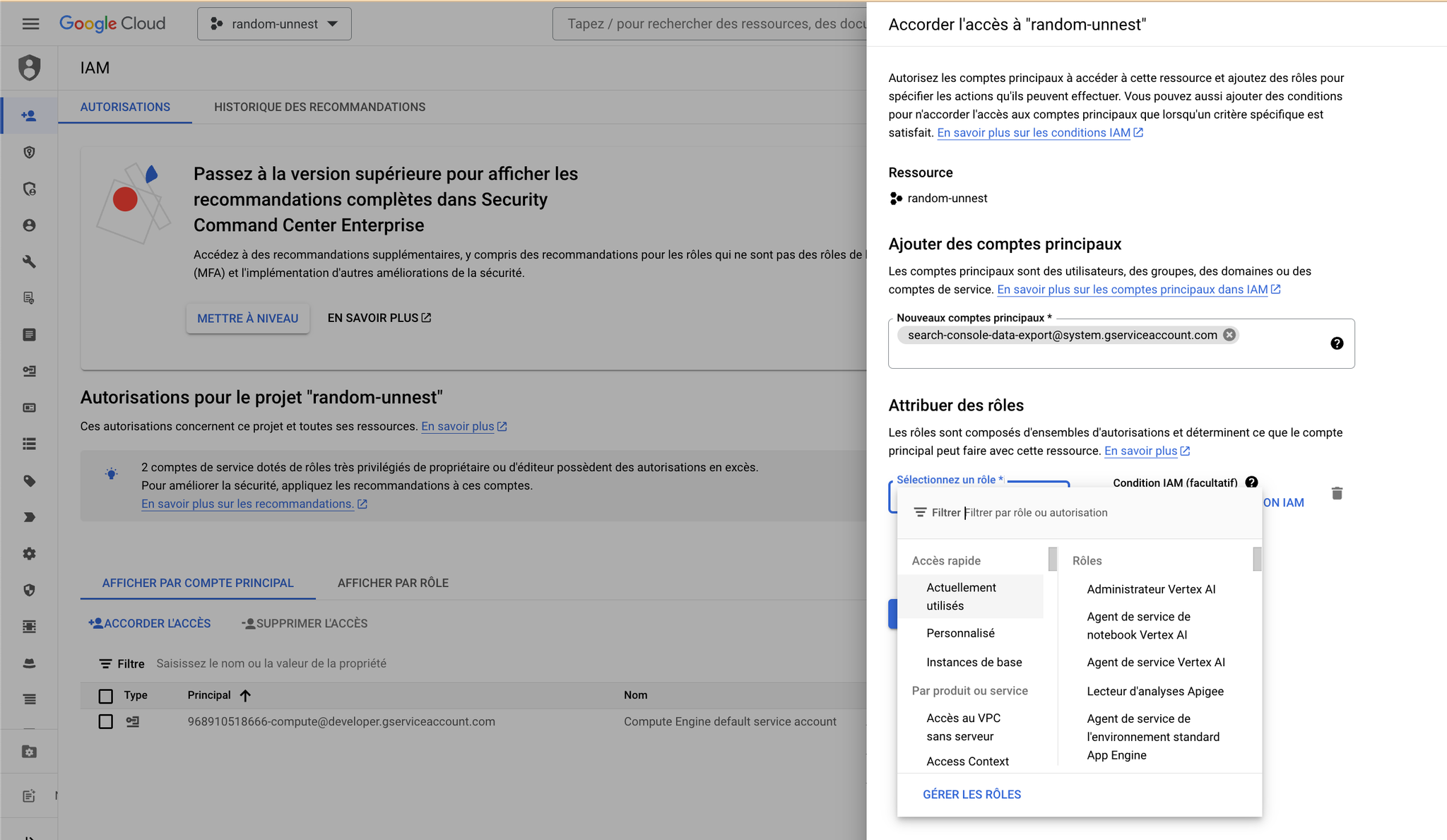Image resolution: width=1447 pixels, height=840 pixels.
Task: Open the indented lines sidebar icon
Action: (x=29, y=699)
